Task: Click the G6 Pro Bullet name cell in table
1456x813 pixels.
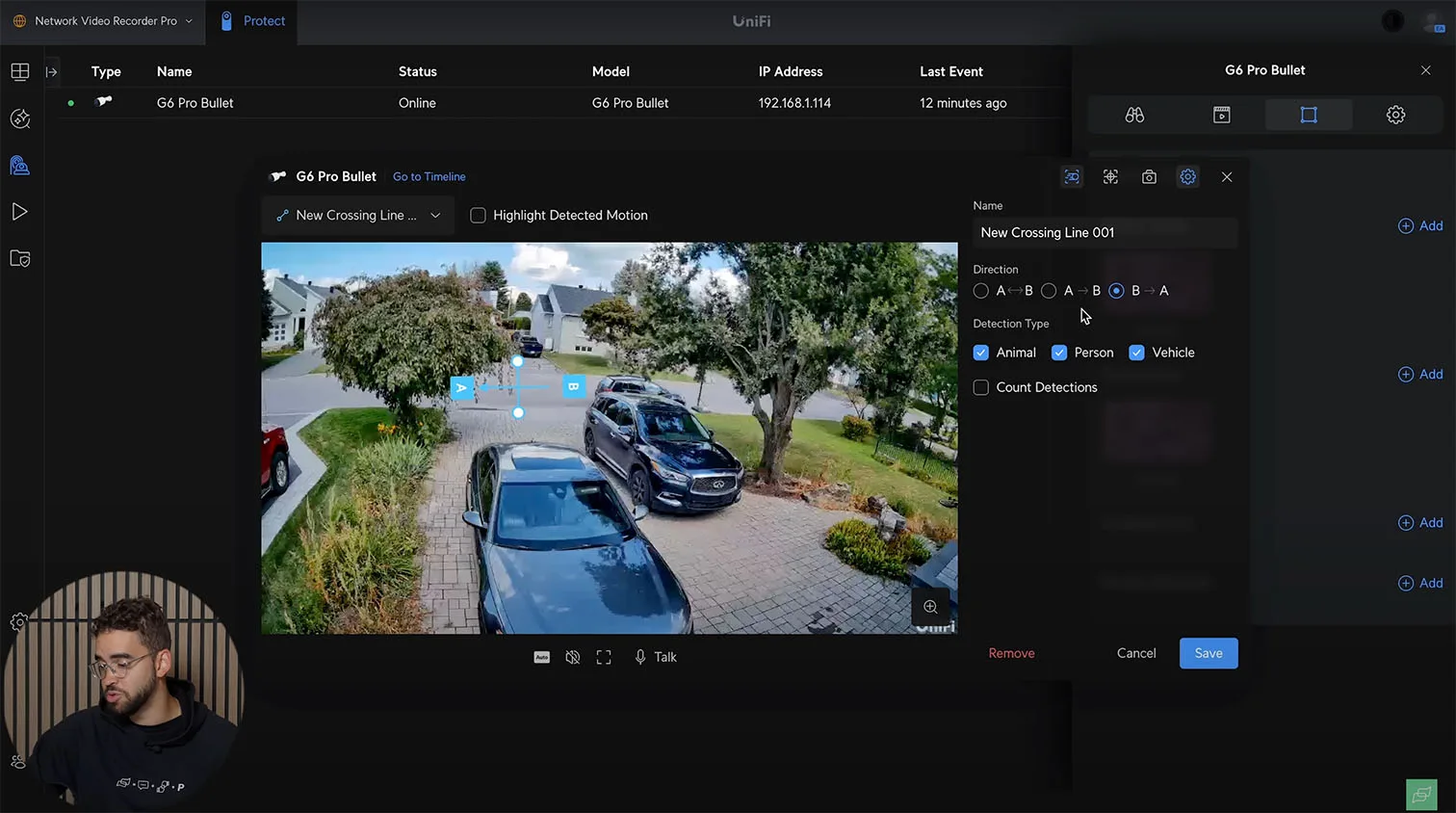Action: point(195,103)
